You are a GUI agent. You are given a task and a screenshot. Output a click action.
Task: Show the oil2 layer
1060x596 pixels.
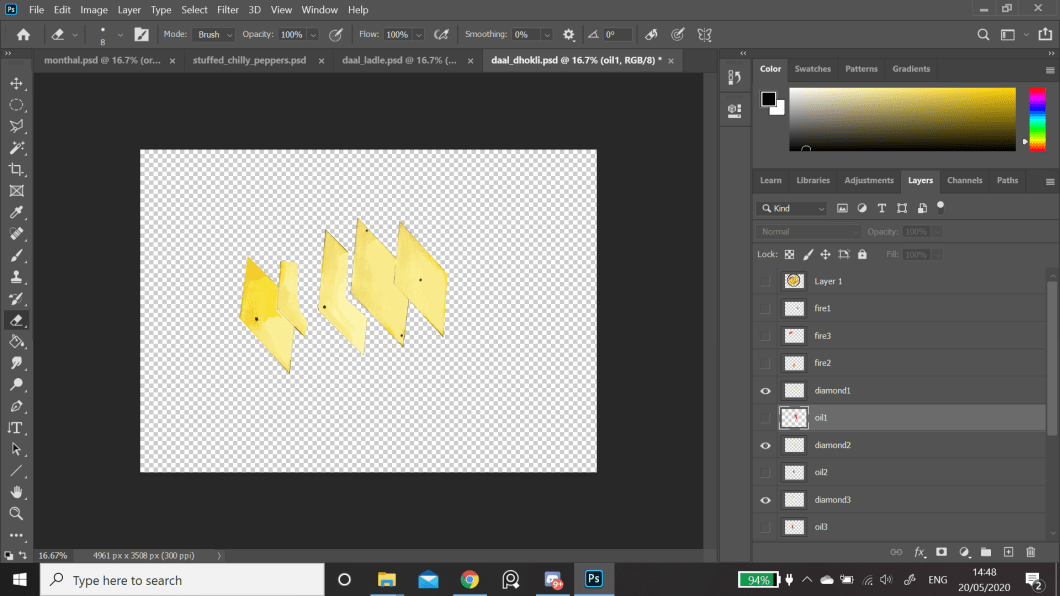tap(765, 472)
